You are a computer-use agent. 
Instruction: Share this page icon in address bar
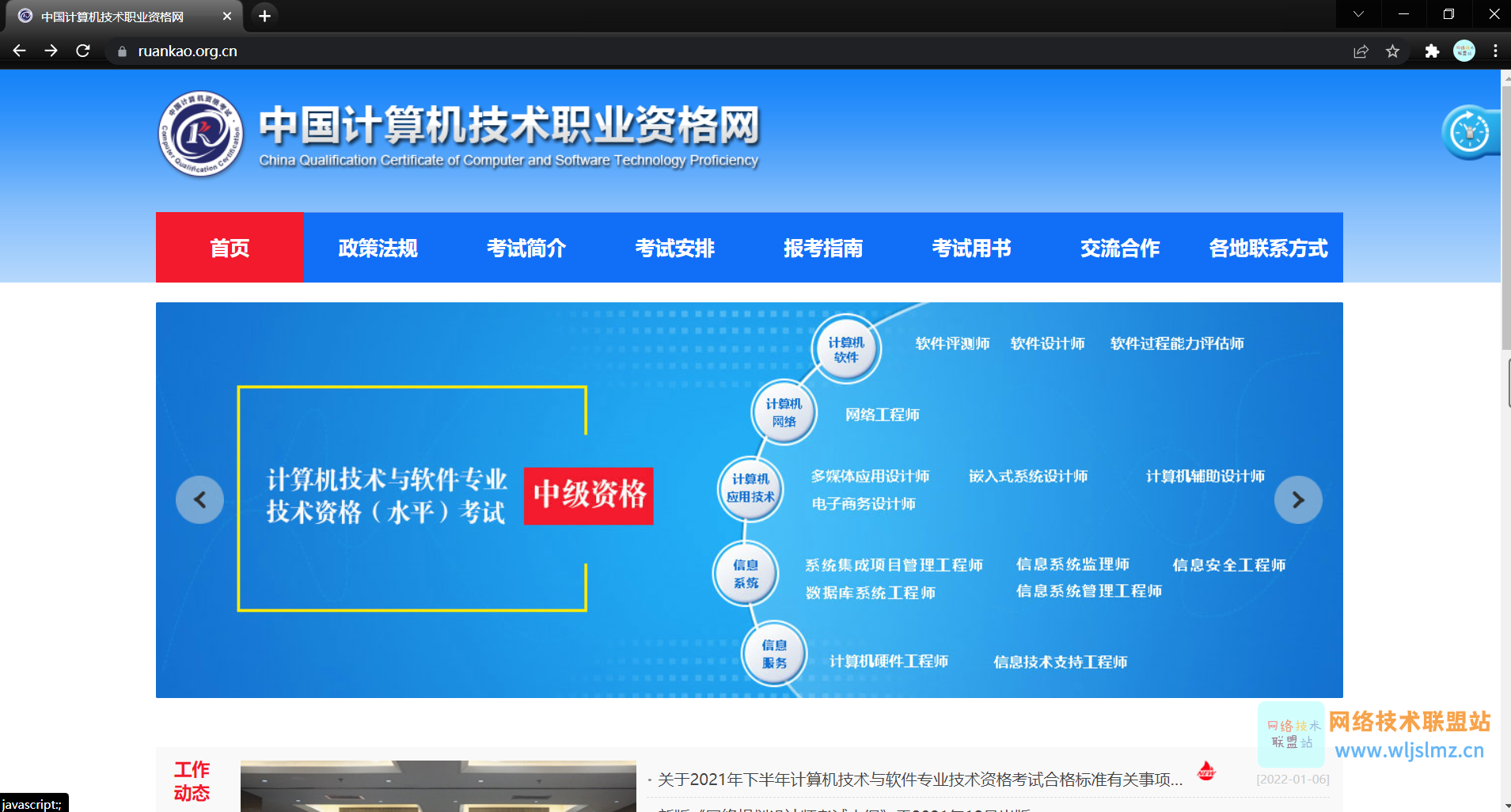(x=1361, y=51)
